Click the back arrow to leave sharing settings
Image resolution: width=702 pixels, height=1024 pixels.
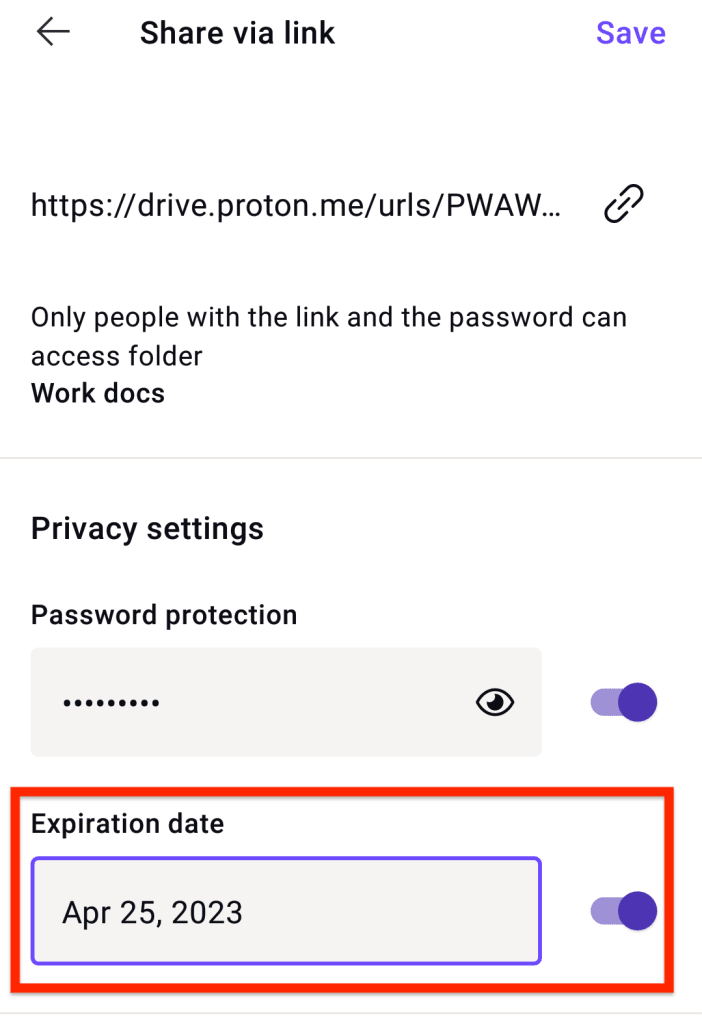[x=52, y=32]
